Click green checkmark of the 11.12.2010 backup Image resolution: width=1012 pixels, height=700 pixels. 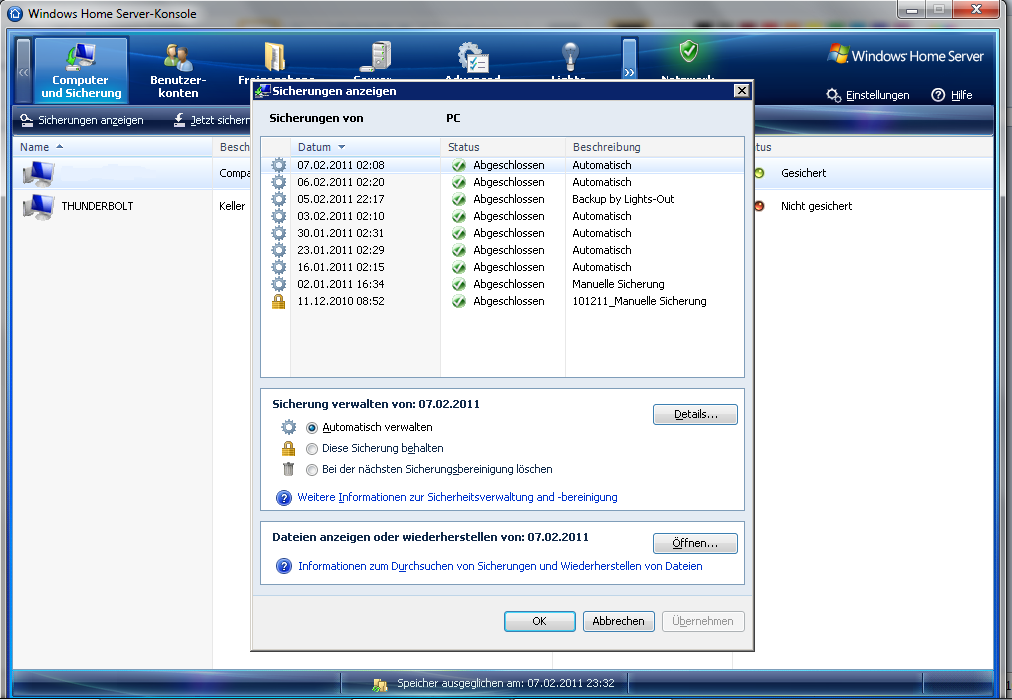459,301
